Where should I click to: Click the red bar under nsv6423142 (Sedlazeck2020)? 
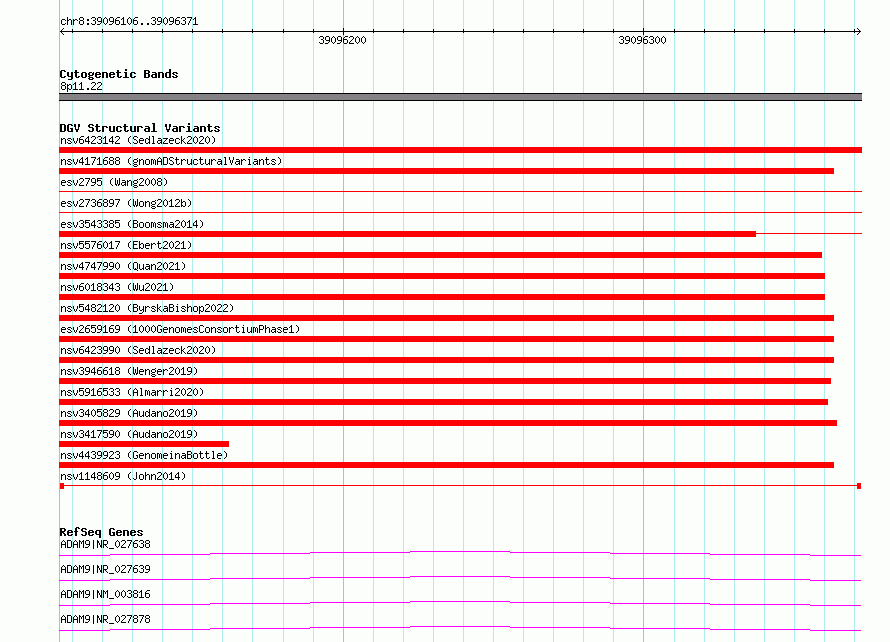click(x=460, y=150)
